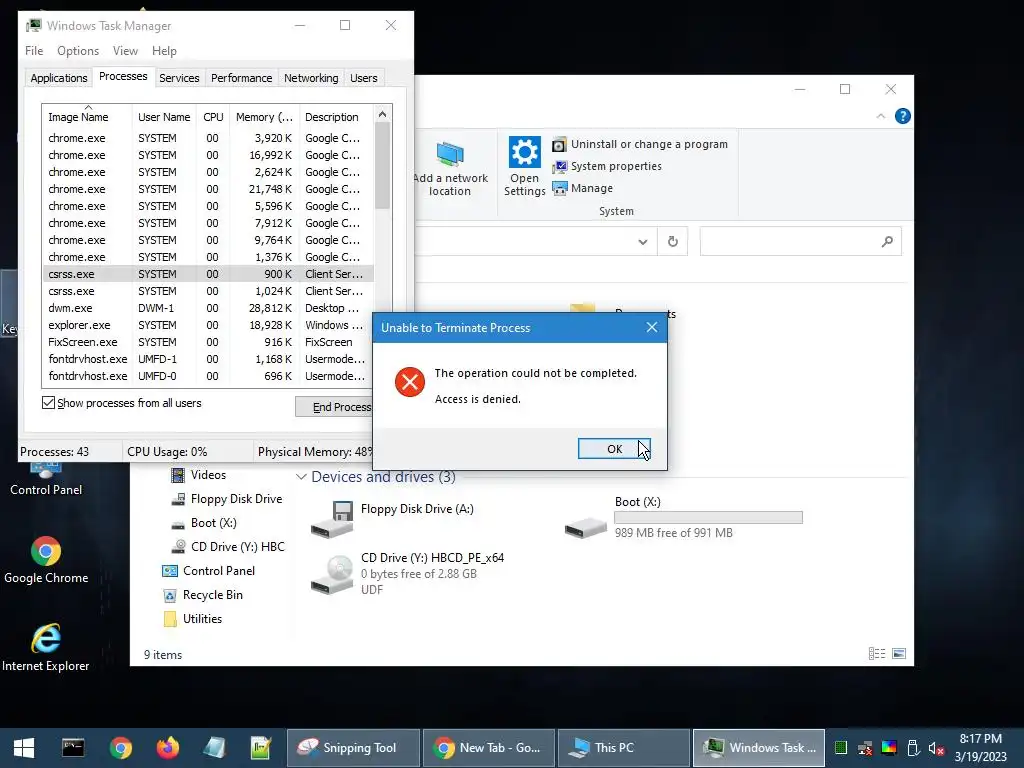Select Utilities folder in navigation pane
The width and height of the screenshot is (1024, 768).
193,618
